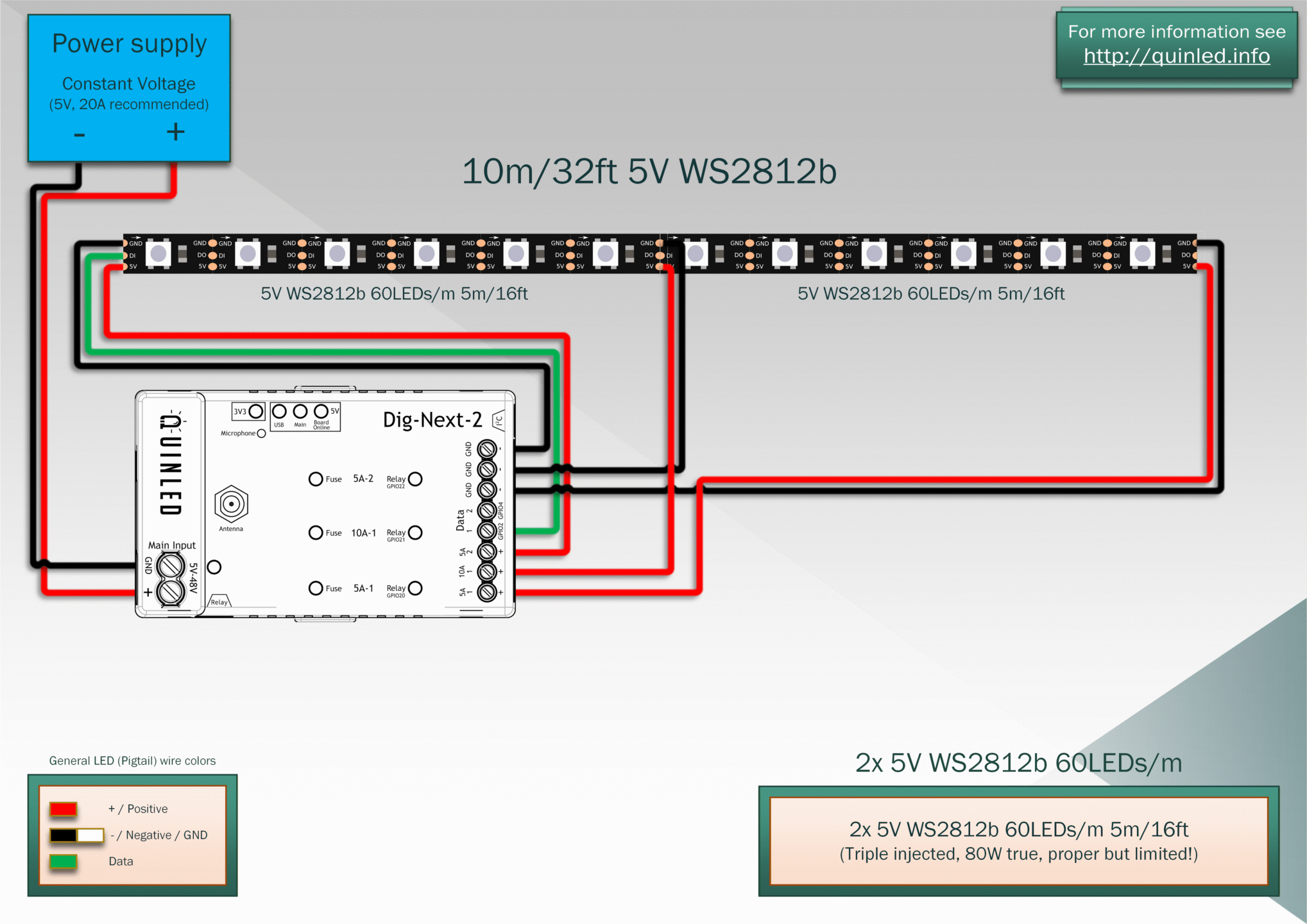
Task: Click the red Positive color swatch
Action: 64,809
